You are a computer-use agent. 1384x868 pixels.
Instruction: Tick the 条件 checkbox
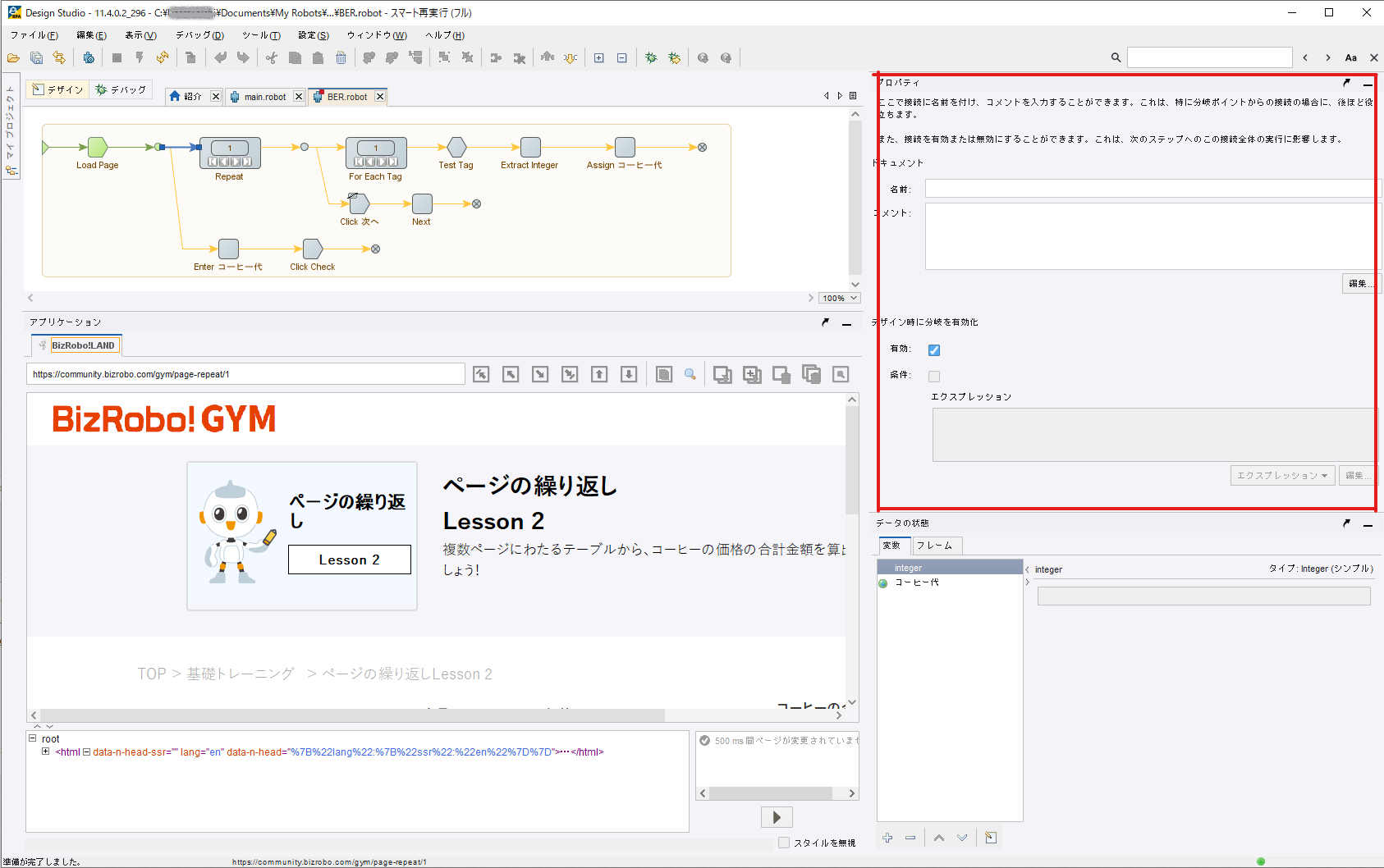click(934, 377)
